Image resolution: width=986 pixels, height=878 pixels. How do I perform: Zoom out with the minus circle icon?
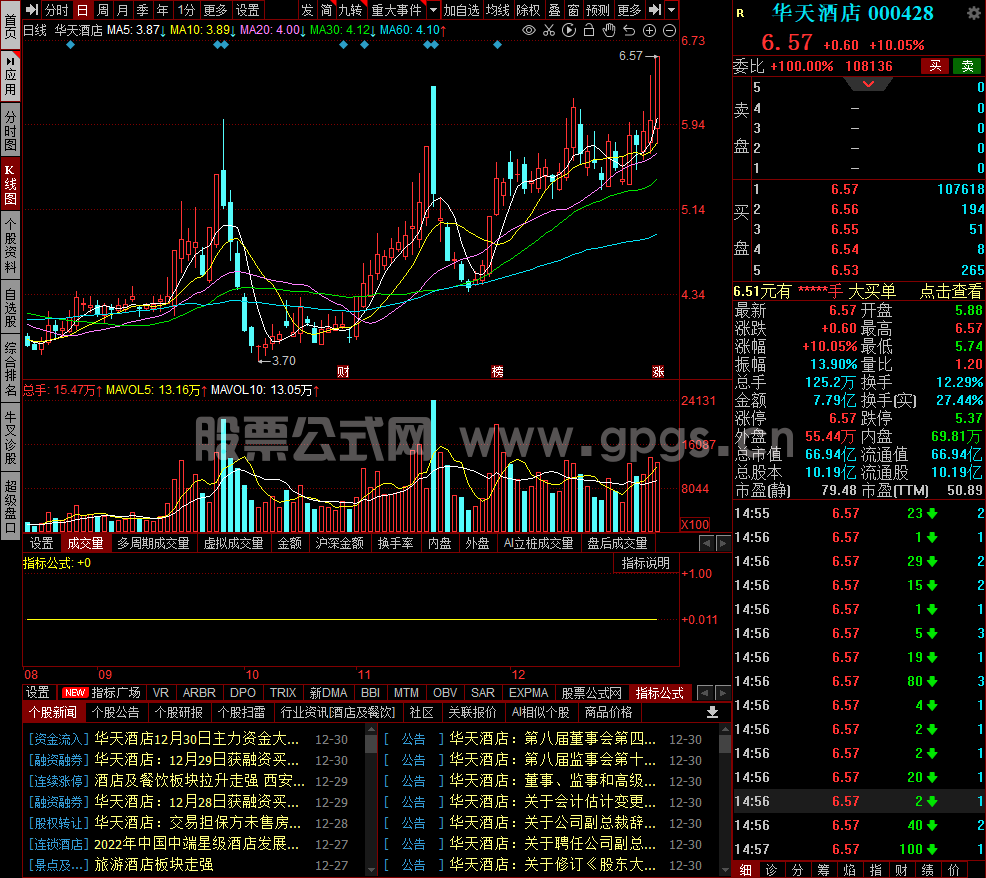(x=670, y=30)
